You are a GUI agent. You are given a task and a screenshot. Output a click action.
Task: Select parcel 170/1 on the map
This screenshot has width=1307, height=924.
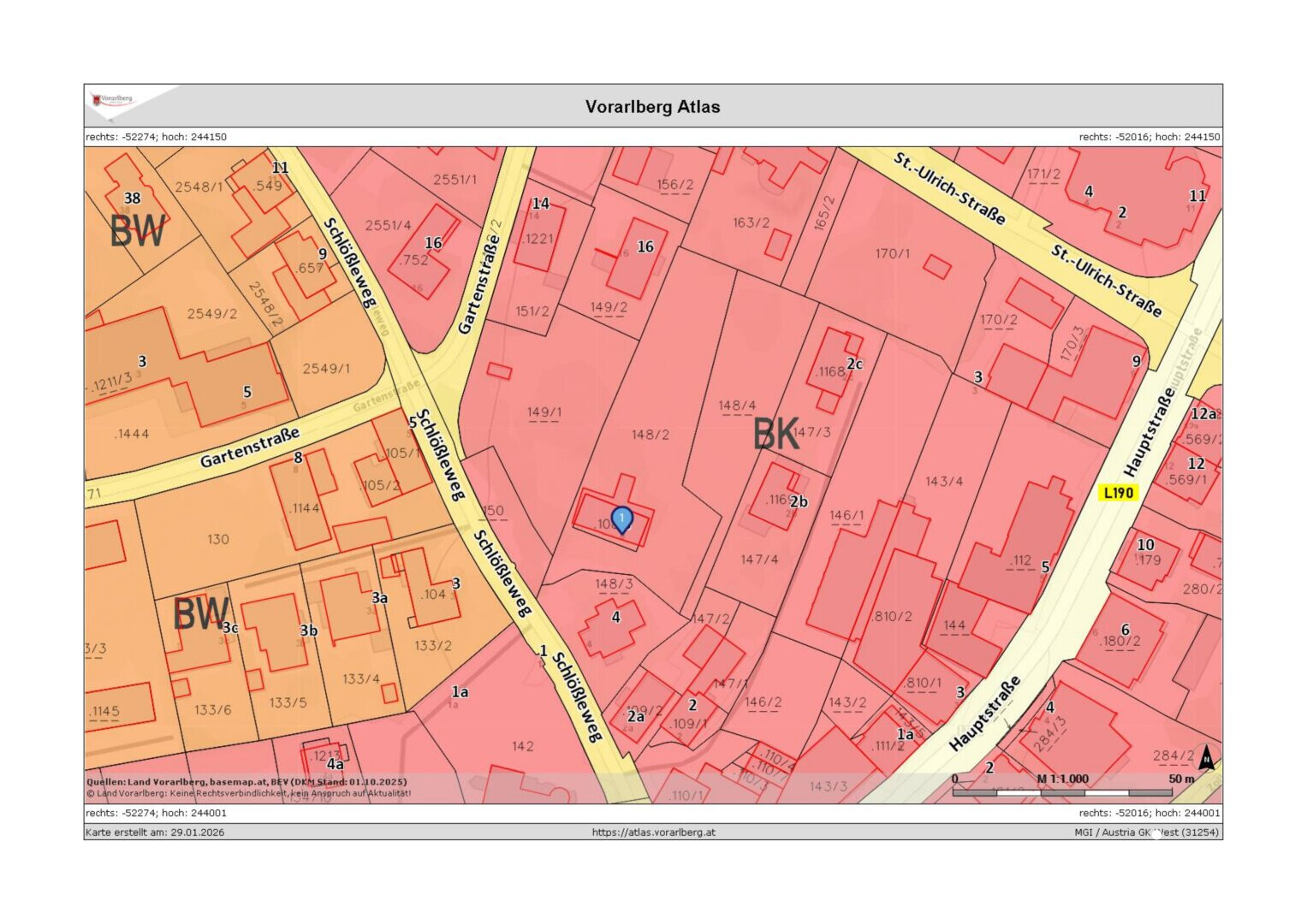point(892,254)
